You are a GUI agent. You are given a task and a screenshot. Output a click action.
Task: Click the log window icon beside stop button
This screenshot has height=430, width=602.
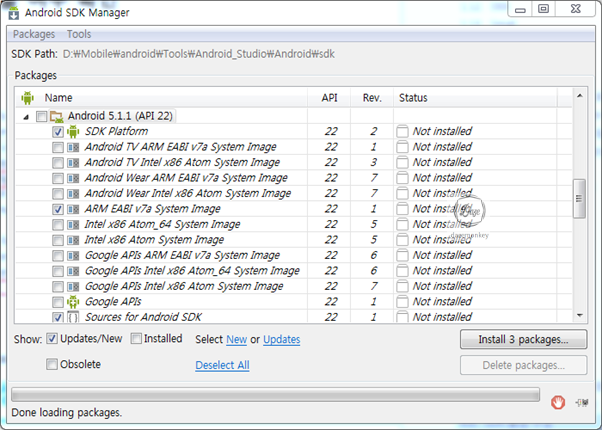click(x=582, y=402)
